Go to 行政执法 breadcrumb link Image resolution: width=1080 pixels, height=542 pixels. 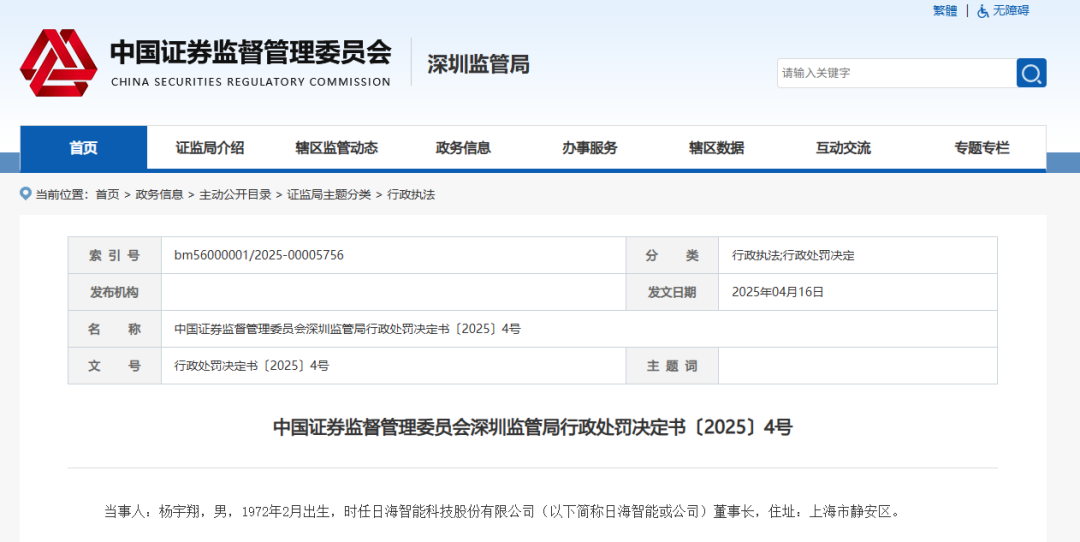coord(411,195)
